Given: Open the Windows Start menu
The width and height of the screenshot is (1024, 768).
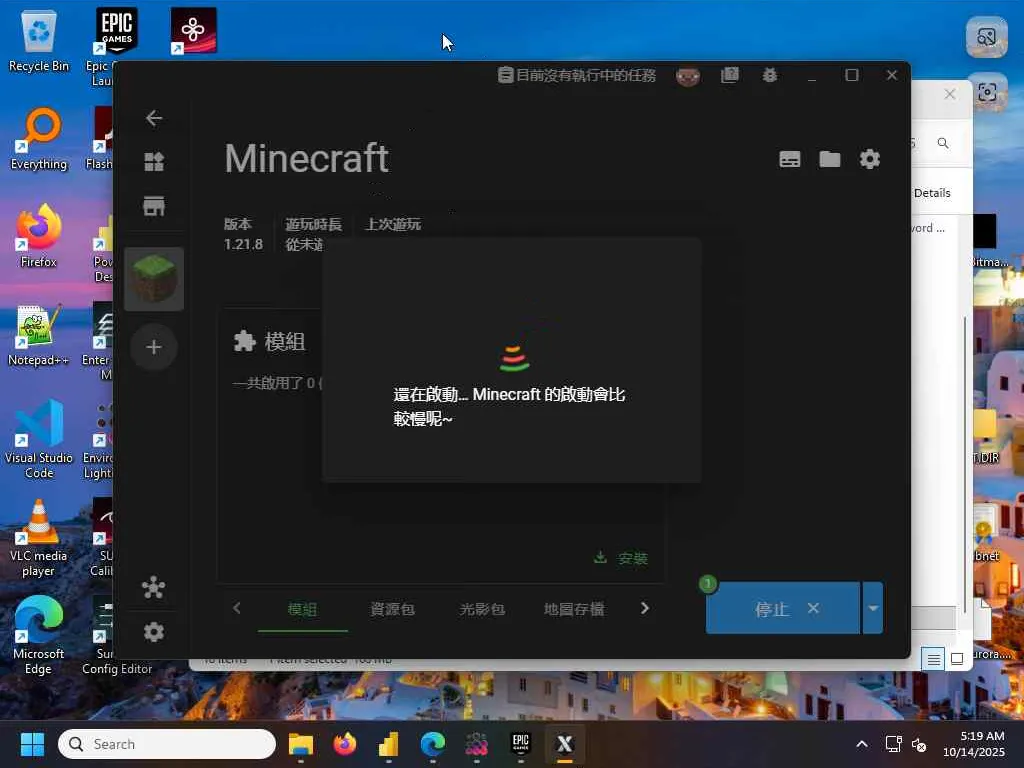Looking at the screenshot, I should pos(32,744).
